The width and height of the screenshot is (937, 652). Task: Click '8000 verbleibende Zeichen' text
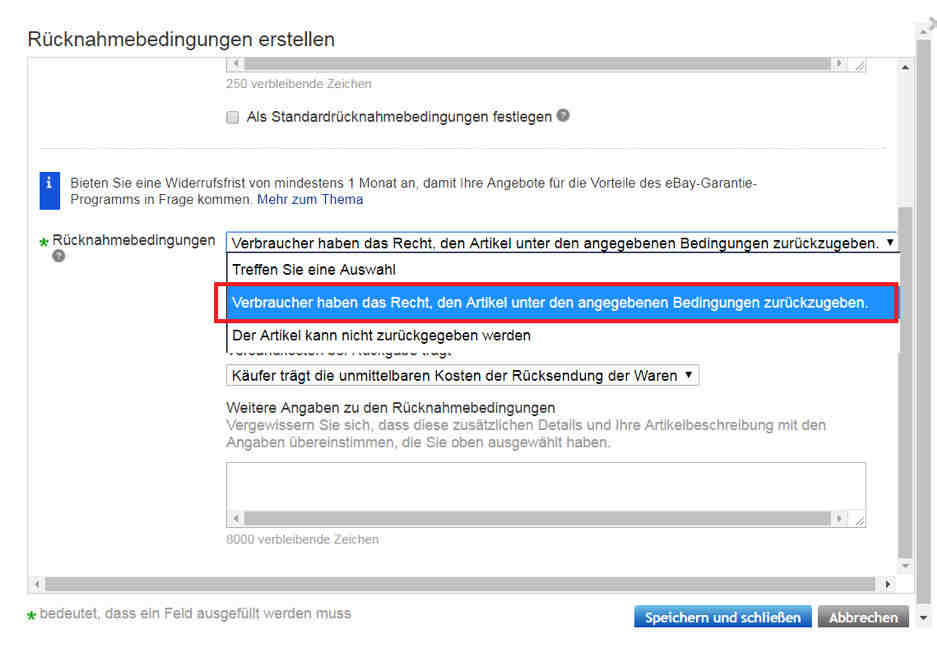pyautogui.click(x=302, y=539)
